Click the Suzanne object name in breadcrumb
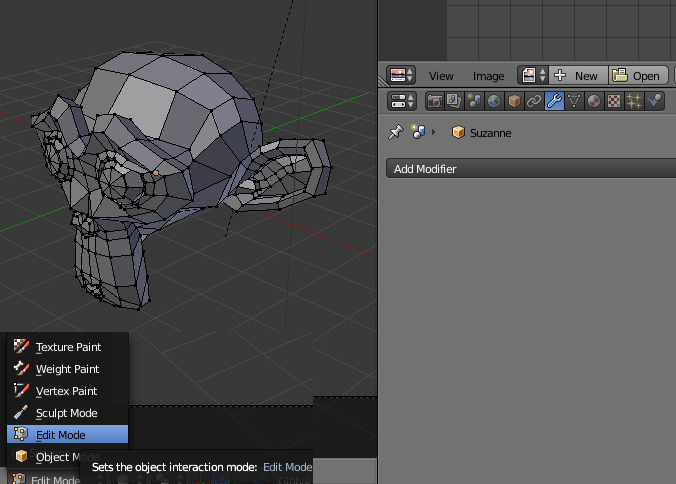The width and height of the screenshot is (676, 484). coord(491,133)
